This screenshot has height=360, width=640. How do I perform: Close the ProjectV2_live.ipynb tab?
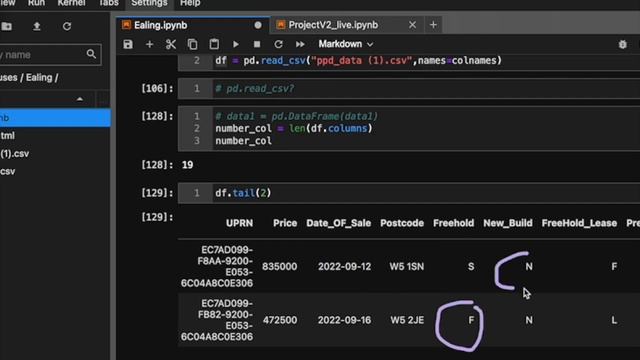pos(412,25)
